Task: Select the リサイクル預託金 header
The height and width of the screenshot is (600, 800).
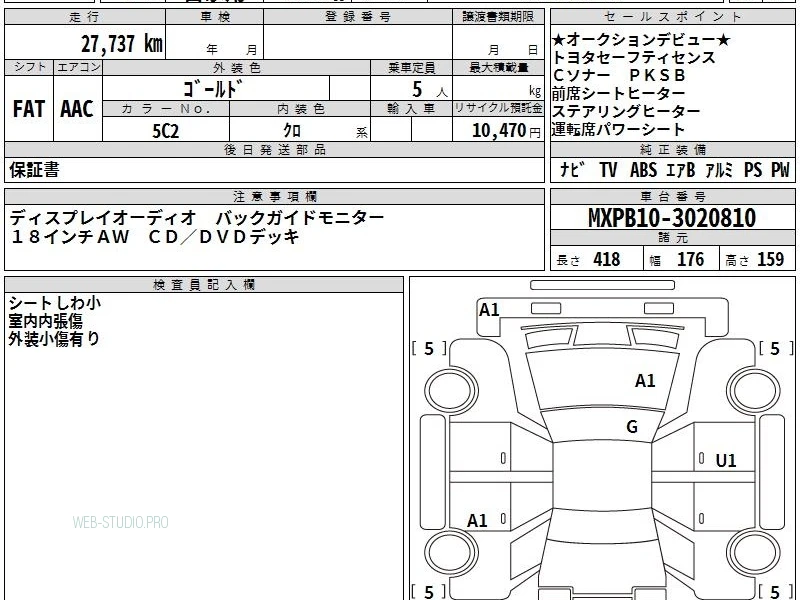Action: (x=498, y=109)
